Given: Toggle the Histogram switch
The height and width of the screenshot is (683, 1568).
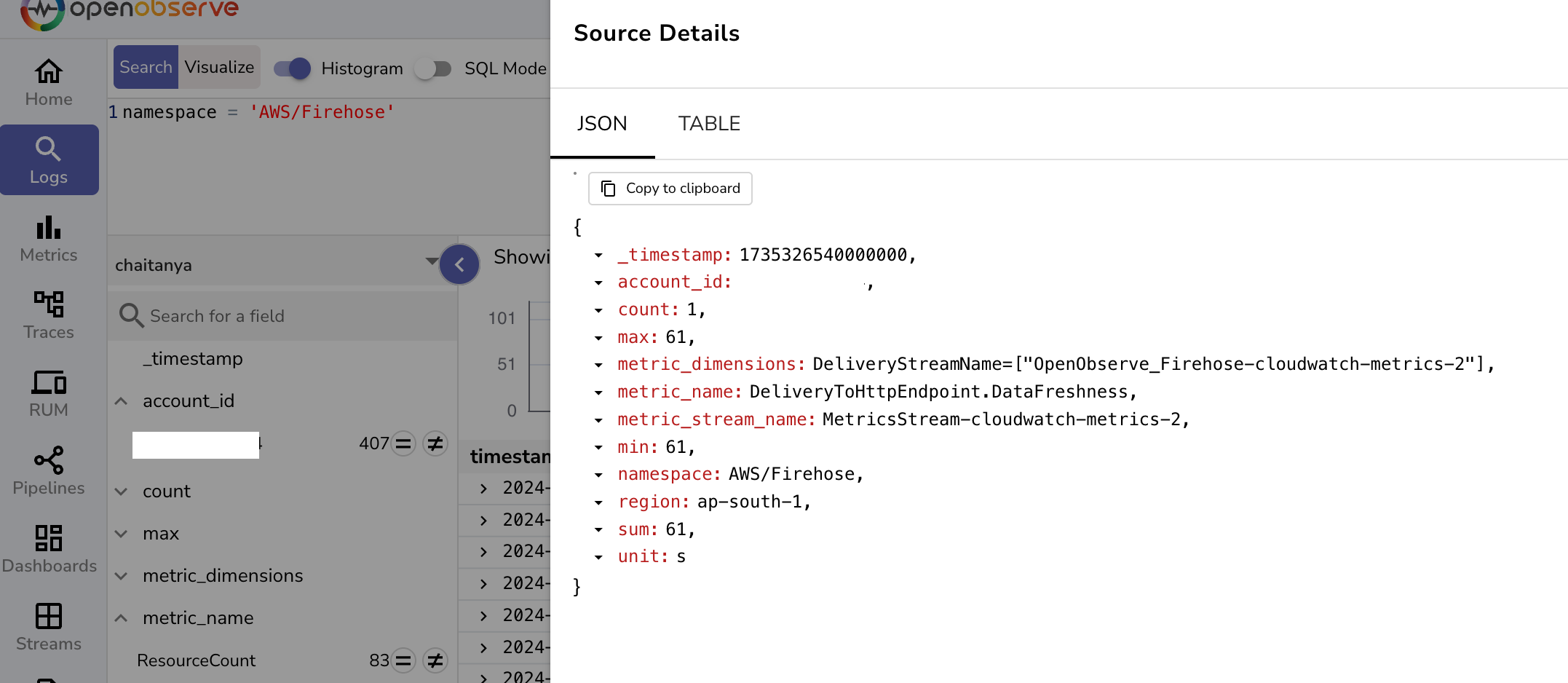Looking at the screenshot, I should pos(292,68).
